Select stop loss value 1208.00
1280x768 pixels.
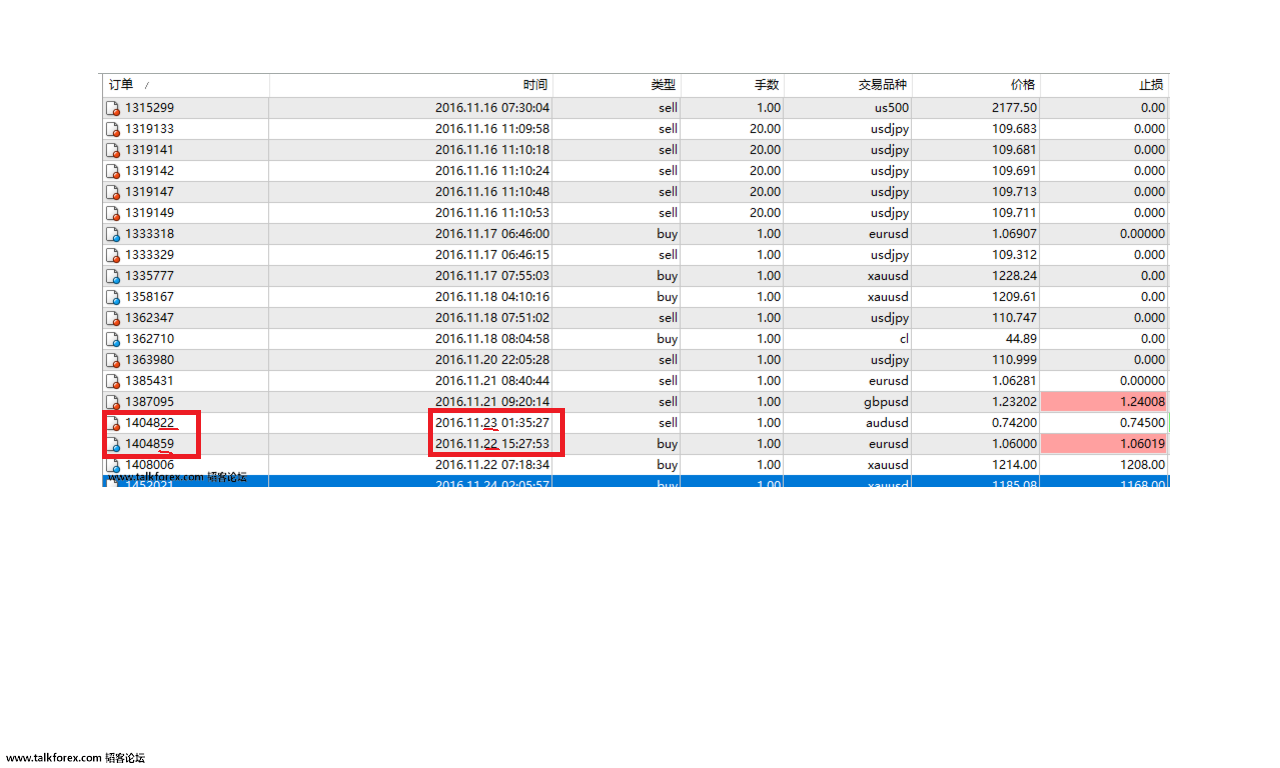tap(1142, 465)
